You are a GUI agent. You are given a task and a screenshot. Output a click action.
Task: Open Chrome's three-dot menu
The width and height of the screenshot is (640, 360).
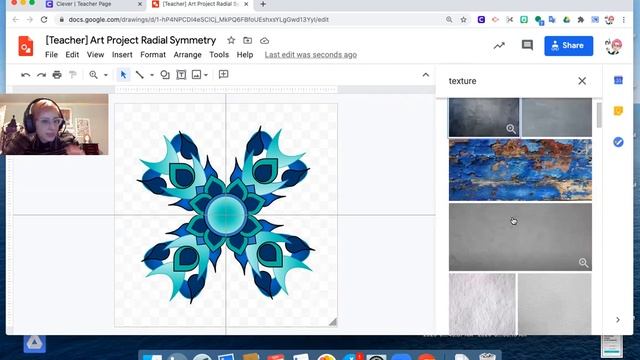click(x=624, y=20)
